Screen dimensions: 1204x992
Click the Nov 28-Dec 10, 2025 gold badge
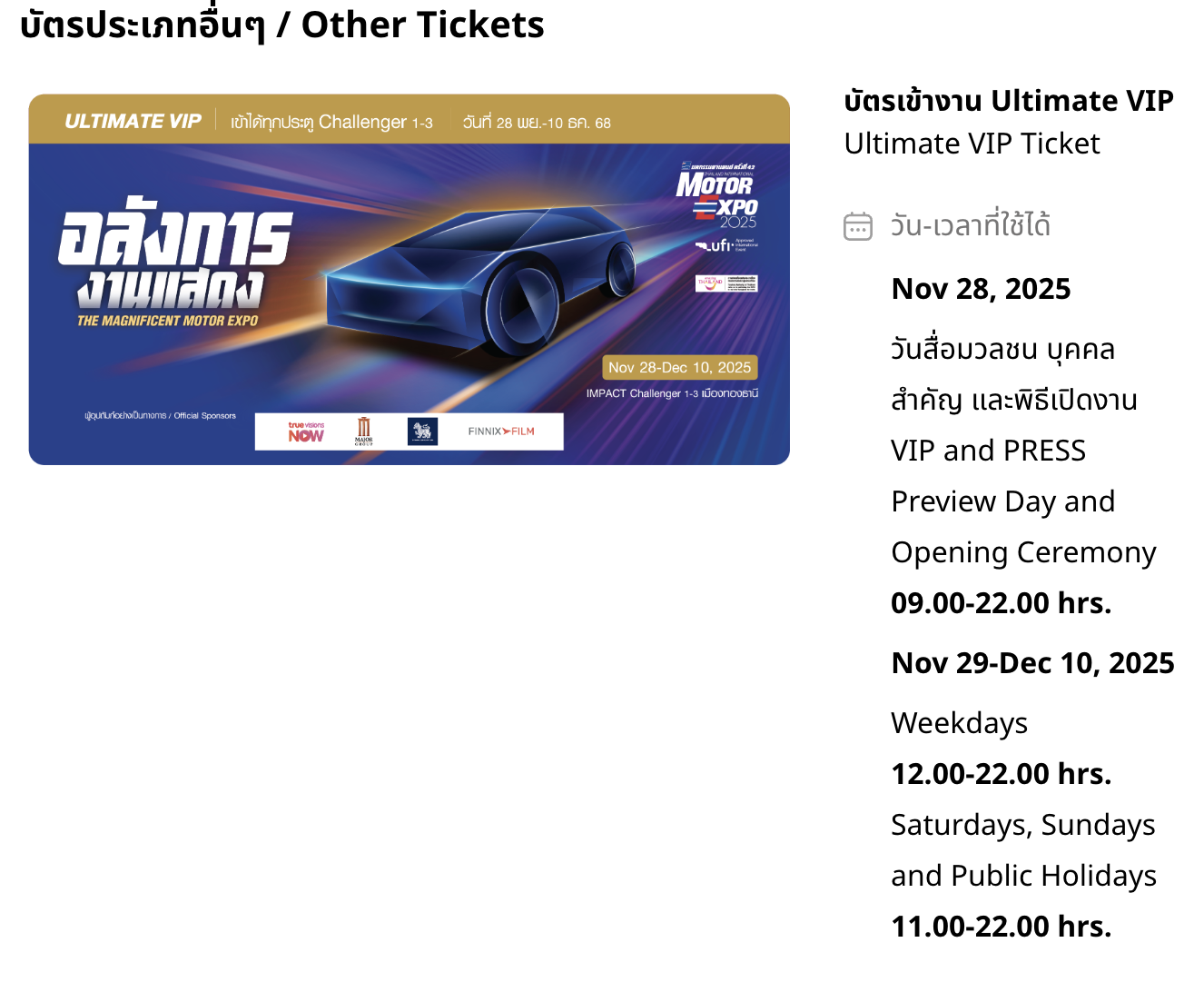tap(679, 367)
